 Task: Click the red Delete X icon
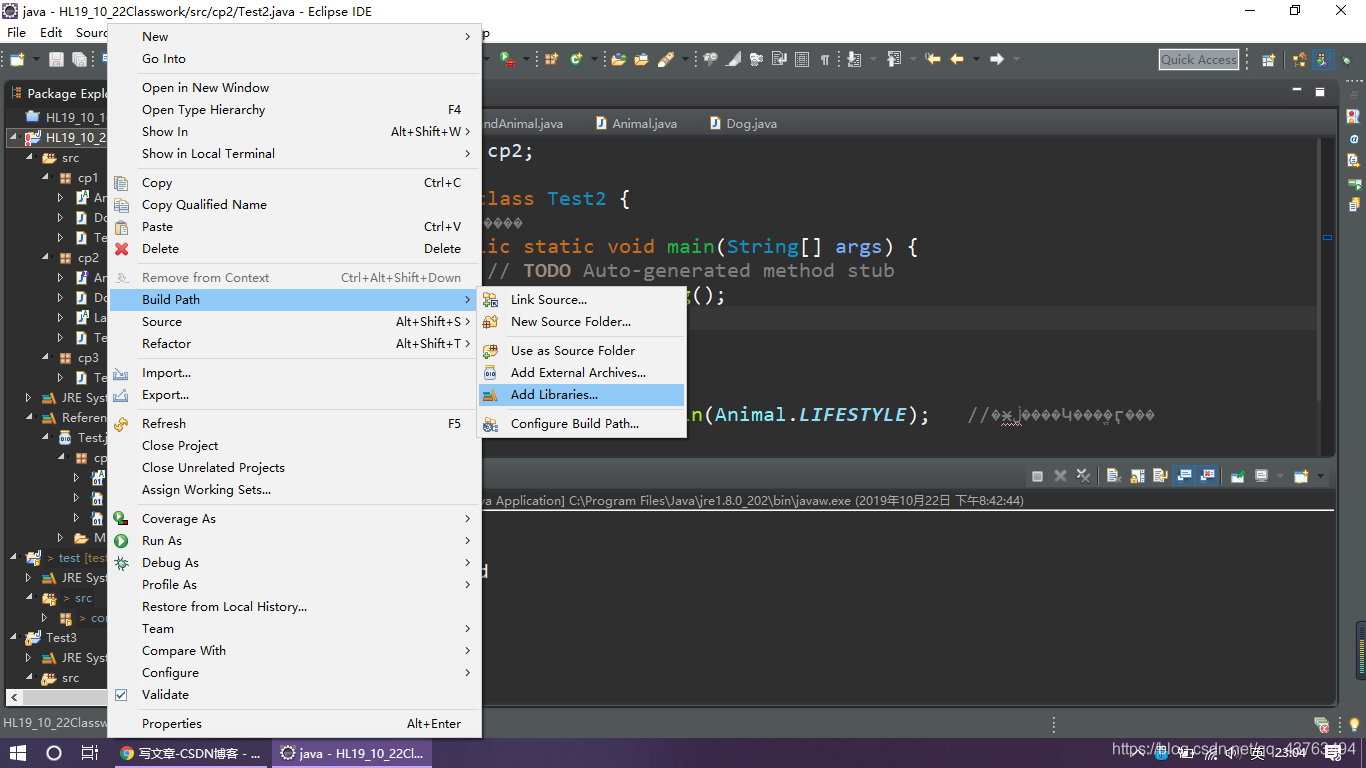122,249
